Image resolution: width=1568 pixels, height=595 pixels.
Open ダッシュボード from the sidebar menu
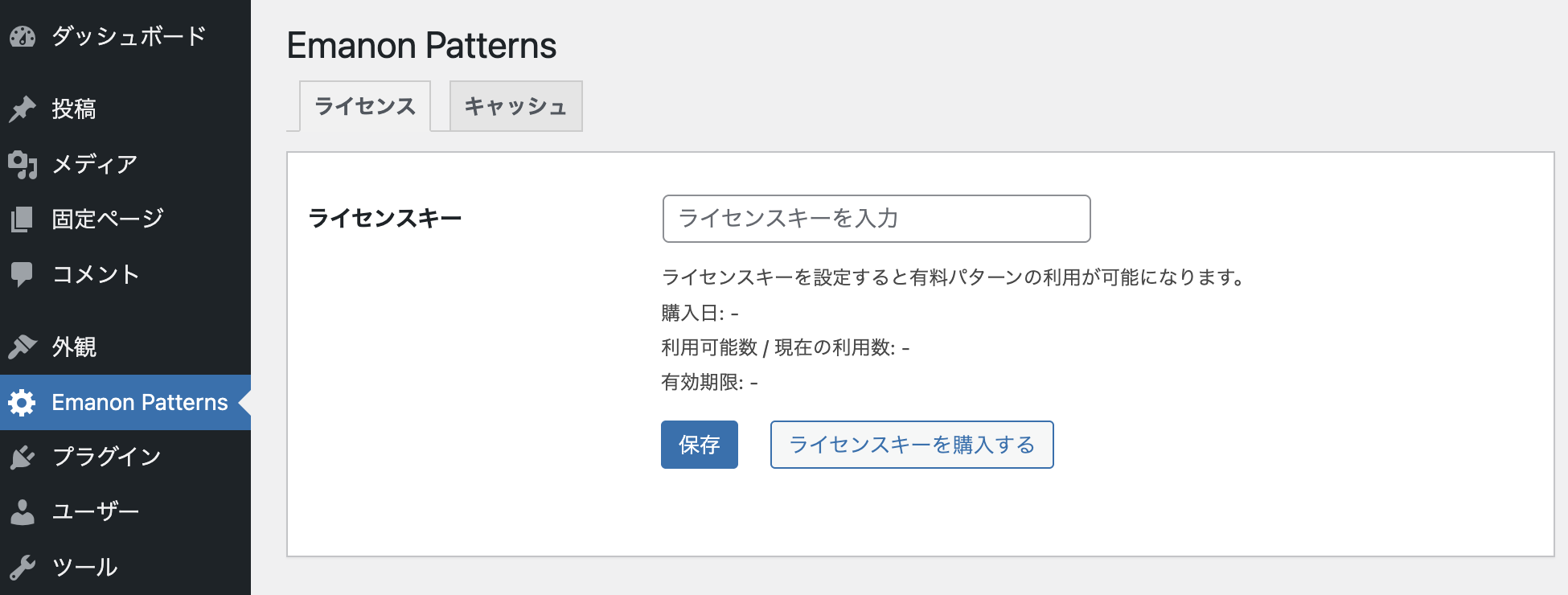tap(129, 36)
